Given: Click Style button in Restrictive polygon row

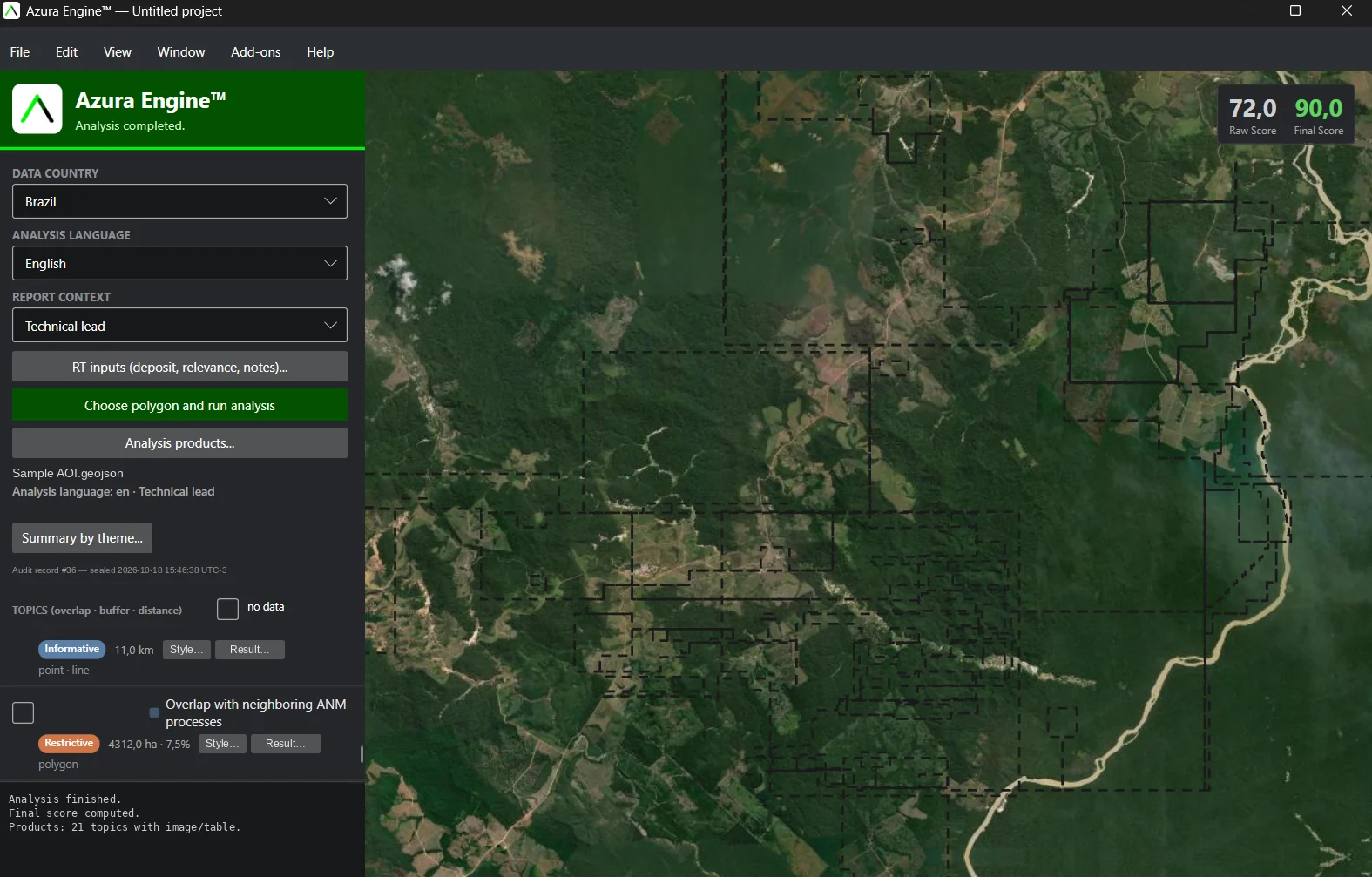Looking at the screenshot, I should tap(222, 744).
